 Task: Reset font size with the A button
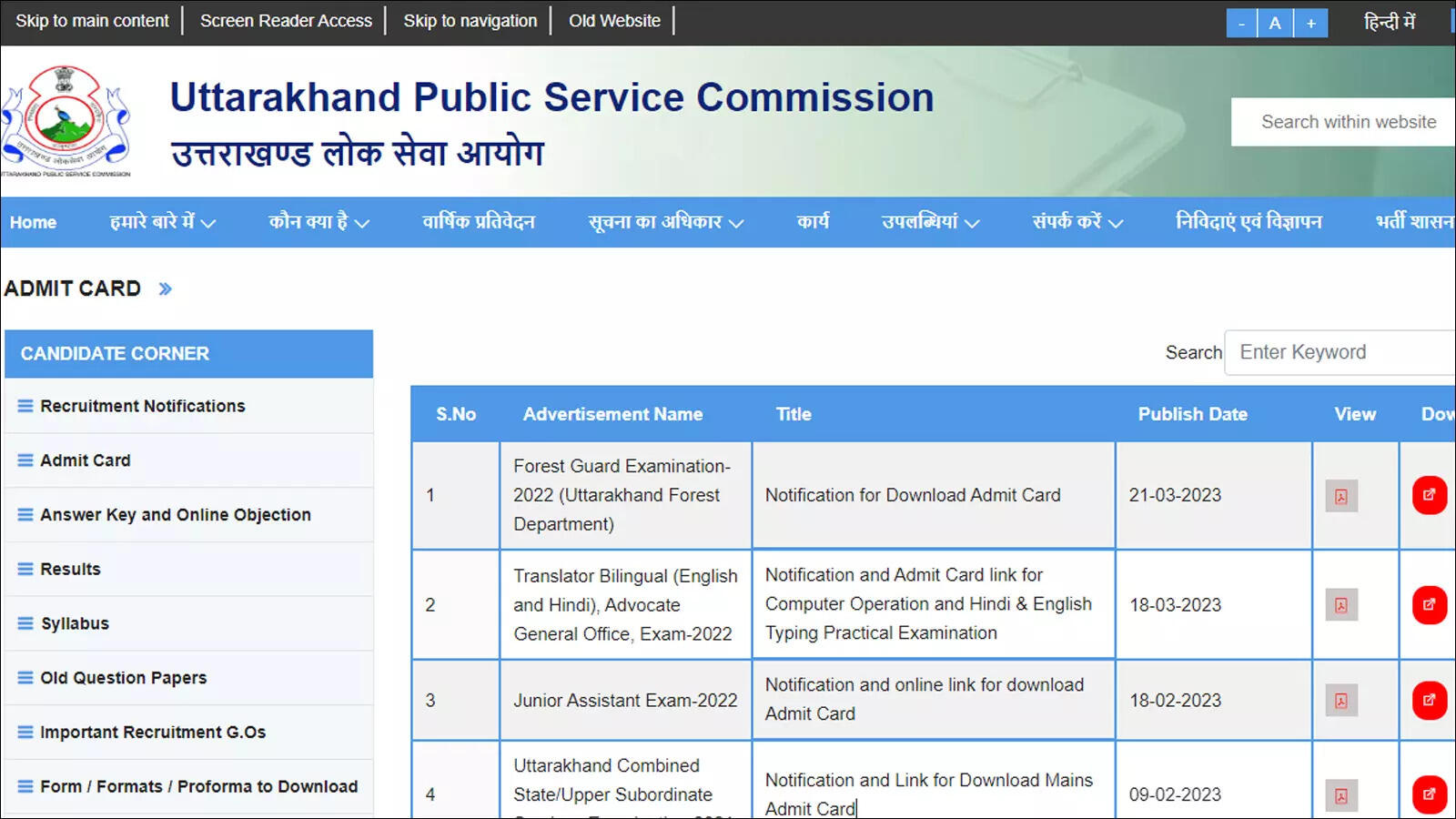tap(1275, 23)
